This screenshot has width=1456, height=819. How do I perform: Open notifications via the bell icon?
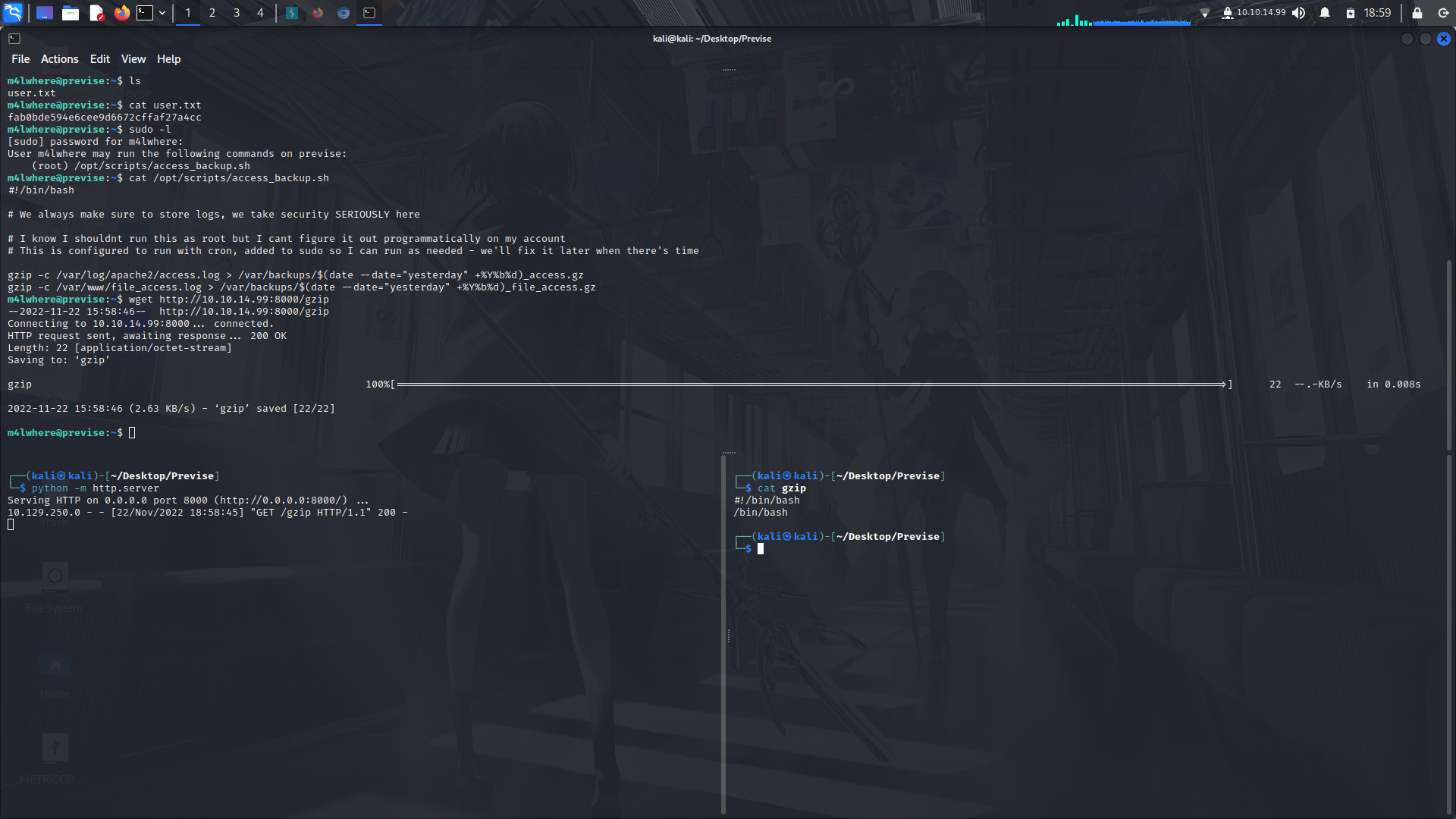pyautogui.click(x=1326, y=12)
